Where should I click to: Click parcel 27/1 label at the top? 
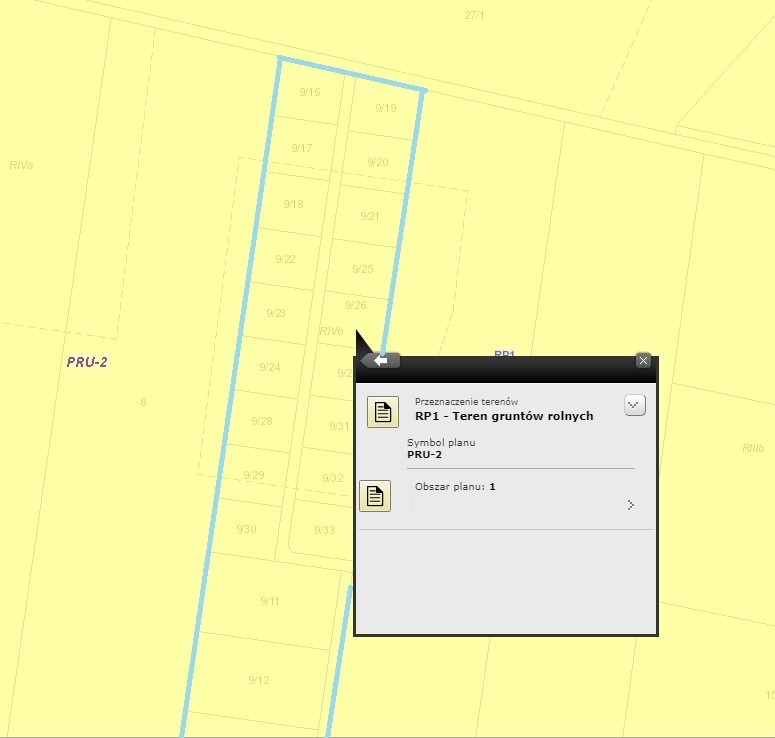click(x=474, y=15)
